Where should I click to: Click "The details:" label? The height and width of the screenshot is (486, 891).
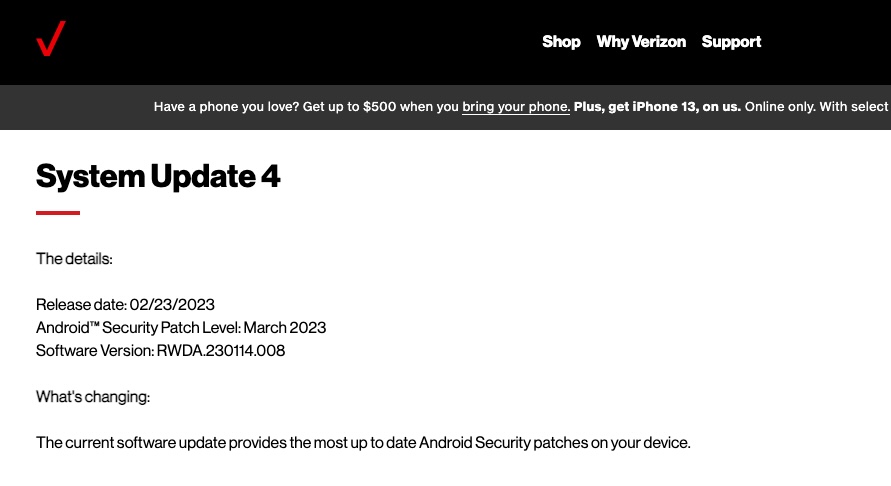coord(74,259)
